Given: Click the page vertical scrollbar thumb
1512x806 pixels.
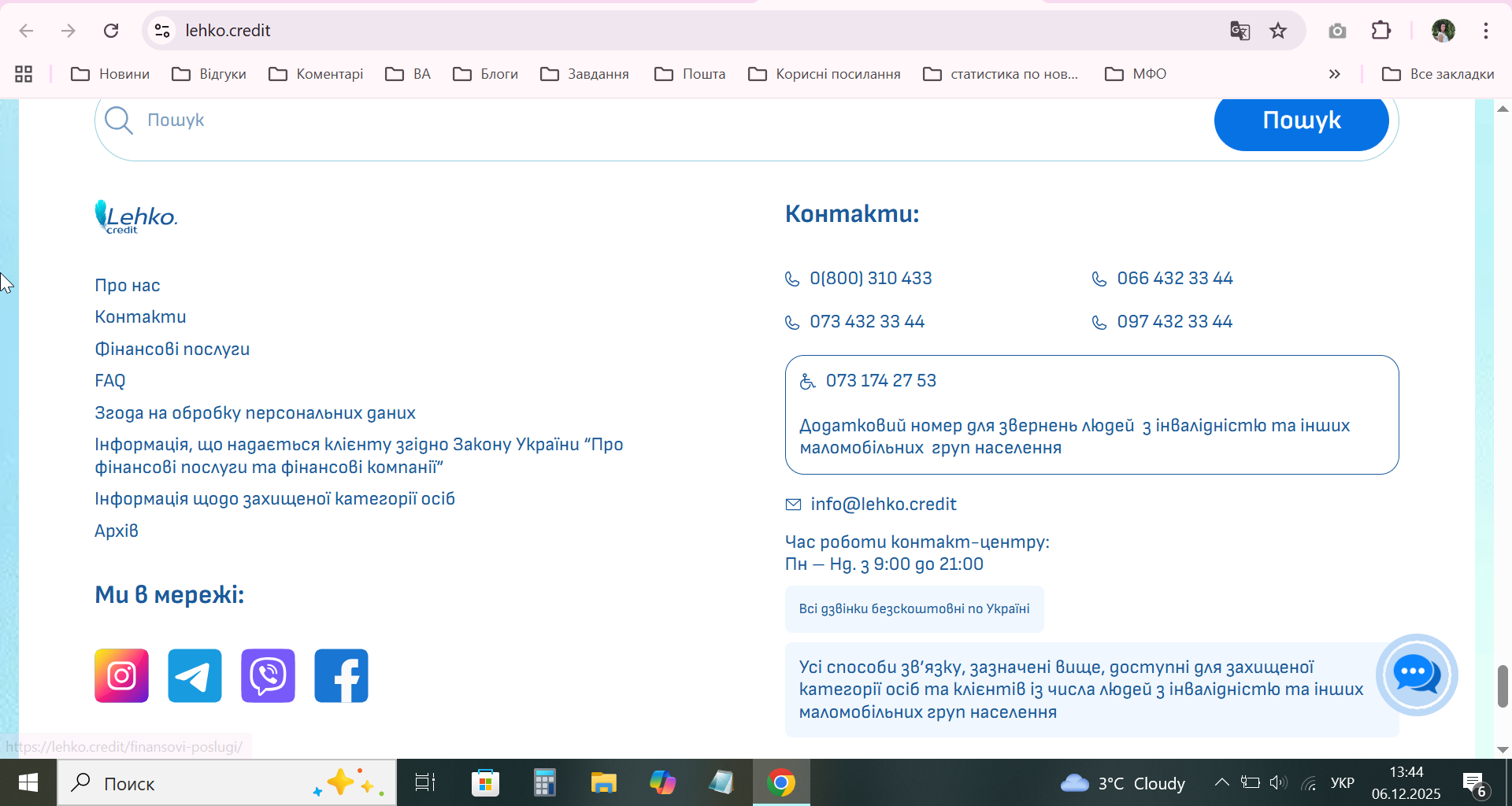Looking at the screenshot, I should pyautogui.click(x=1503, y=686).
